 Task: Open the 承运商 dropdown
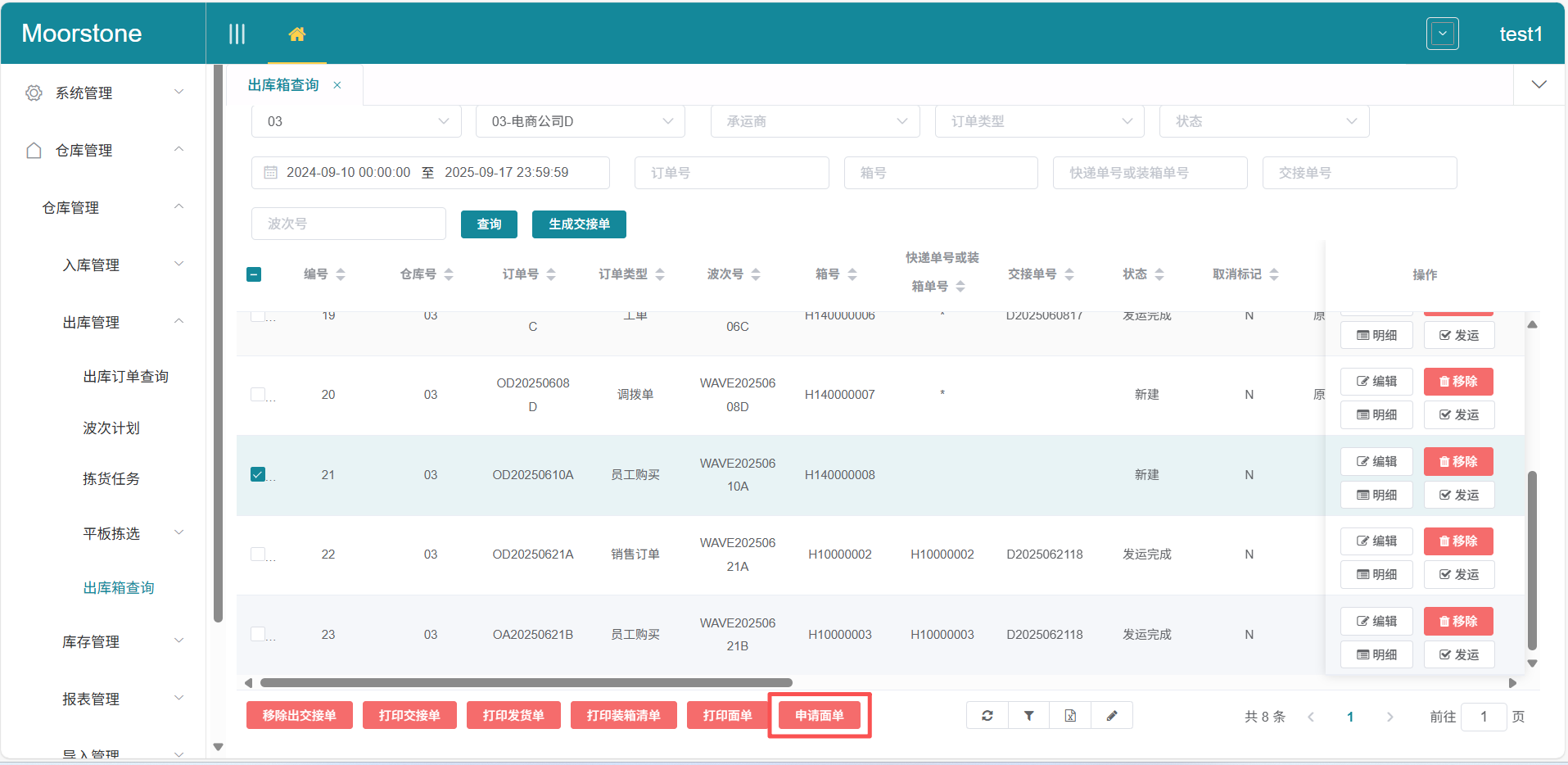click(815, 121)
